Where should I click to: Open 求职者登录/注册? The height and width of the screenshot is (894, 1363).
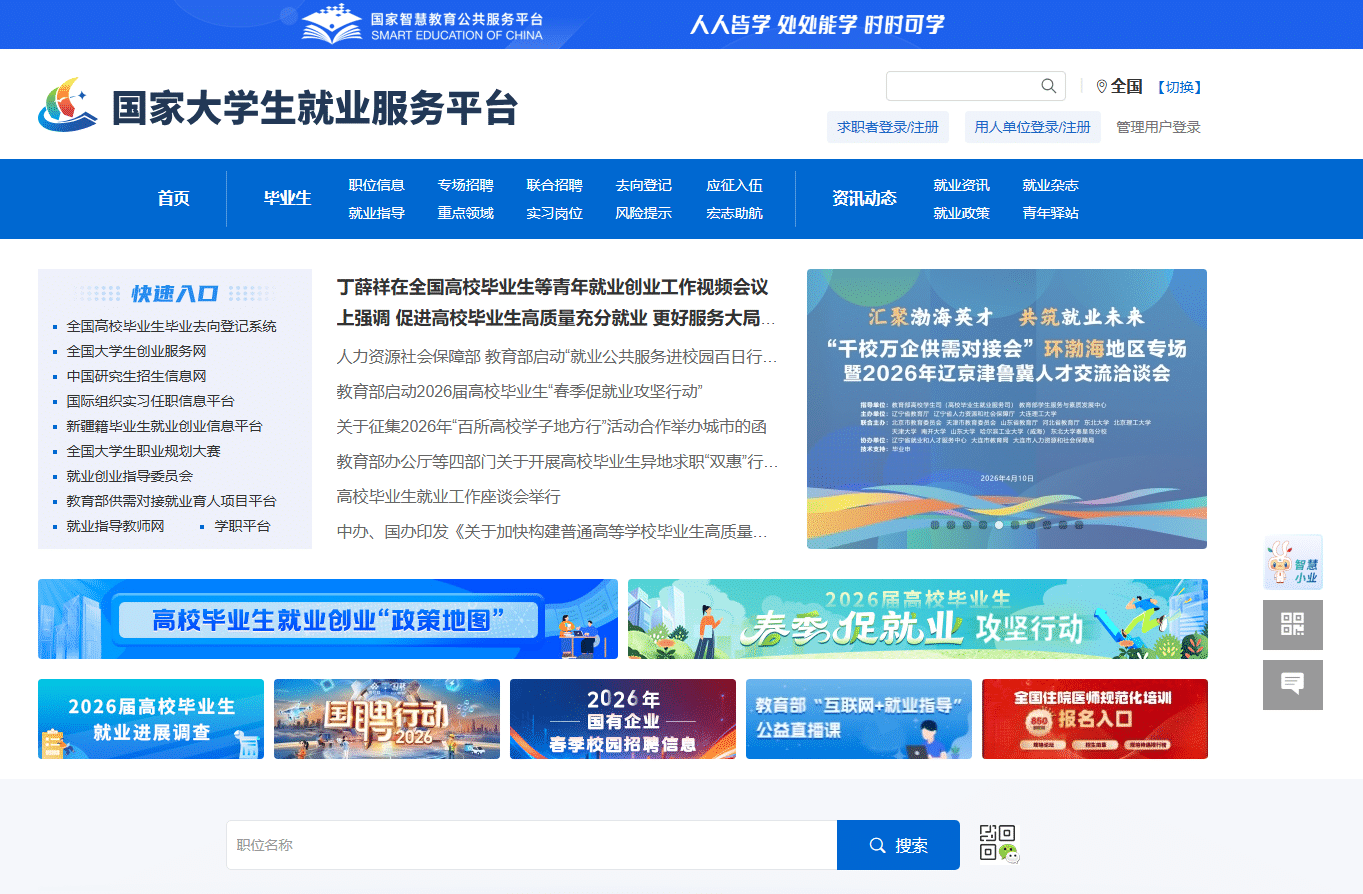887,126
